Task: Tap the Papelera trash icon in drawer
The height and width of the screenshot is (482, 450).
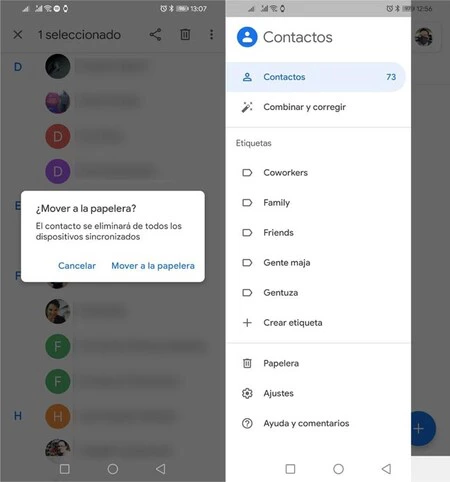Action: pyautogui.click(x=247, y=363)
